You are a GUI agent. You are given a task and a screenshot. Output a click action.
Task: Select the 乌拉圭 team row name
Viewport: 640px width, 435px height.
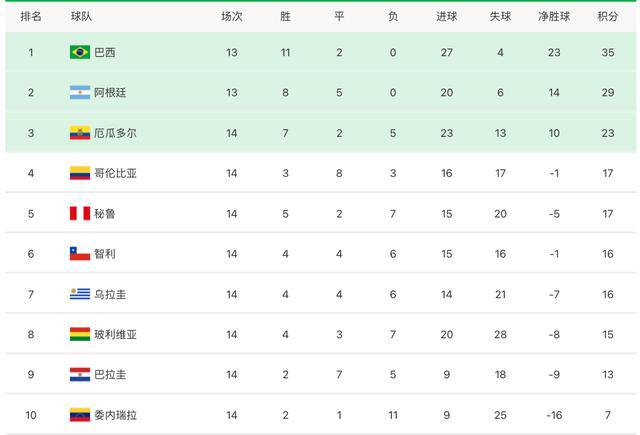[x=110, y=294]
